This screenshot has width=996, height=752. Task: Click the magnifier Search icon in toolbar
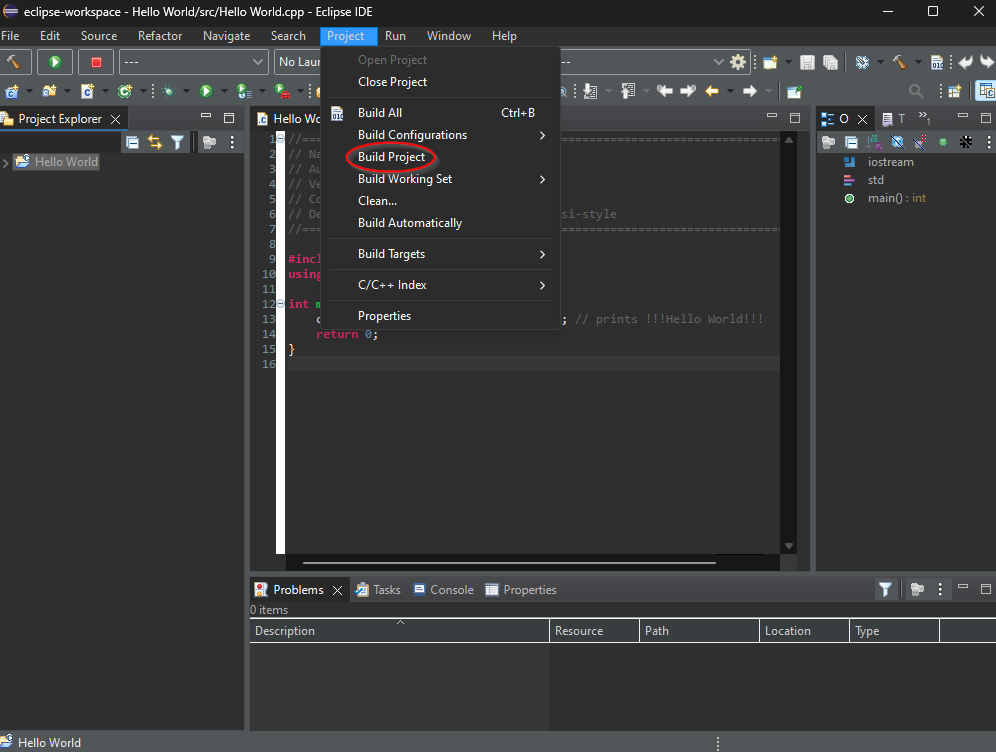[x=916, y=91]
